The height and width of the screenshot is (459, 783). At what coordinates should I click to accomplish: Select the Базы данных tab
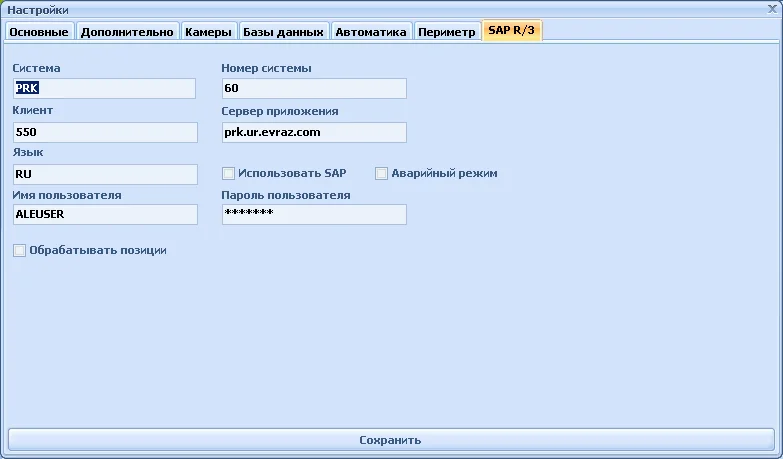point(284,32)
